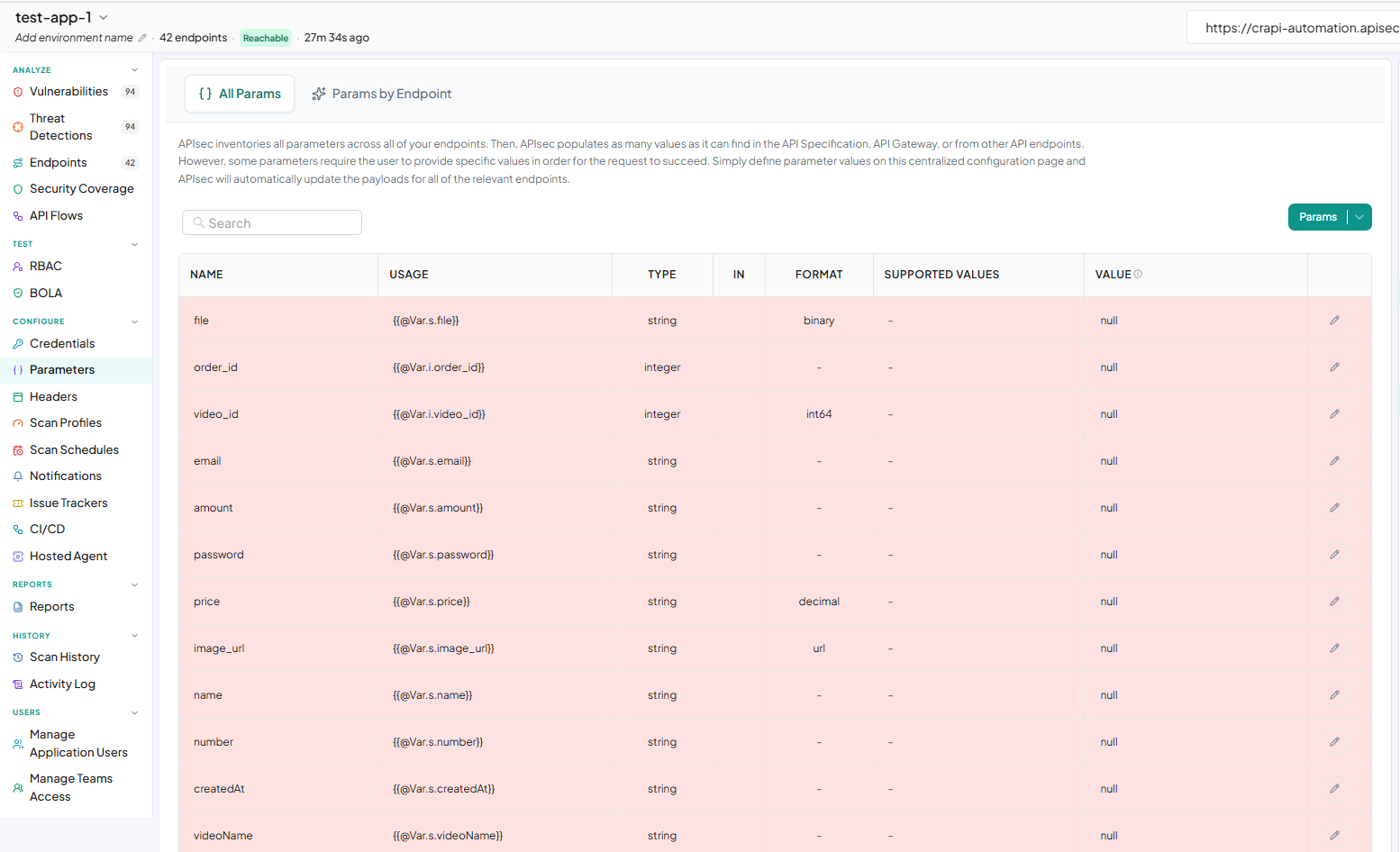Collapse the CONFIGURE sidebar section
Image resolution: width=1400 pixels, height=852 pixels.
[134, 322]
